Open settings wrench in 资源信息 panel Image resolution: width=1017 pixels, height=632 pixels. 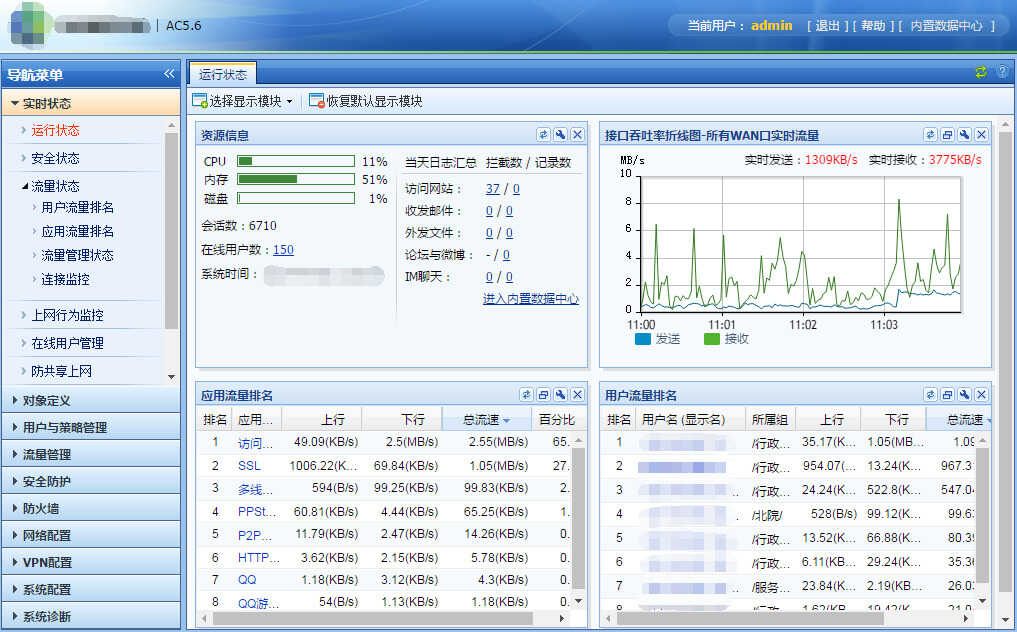(560, 134)
